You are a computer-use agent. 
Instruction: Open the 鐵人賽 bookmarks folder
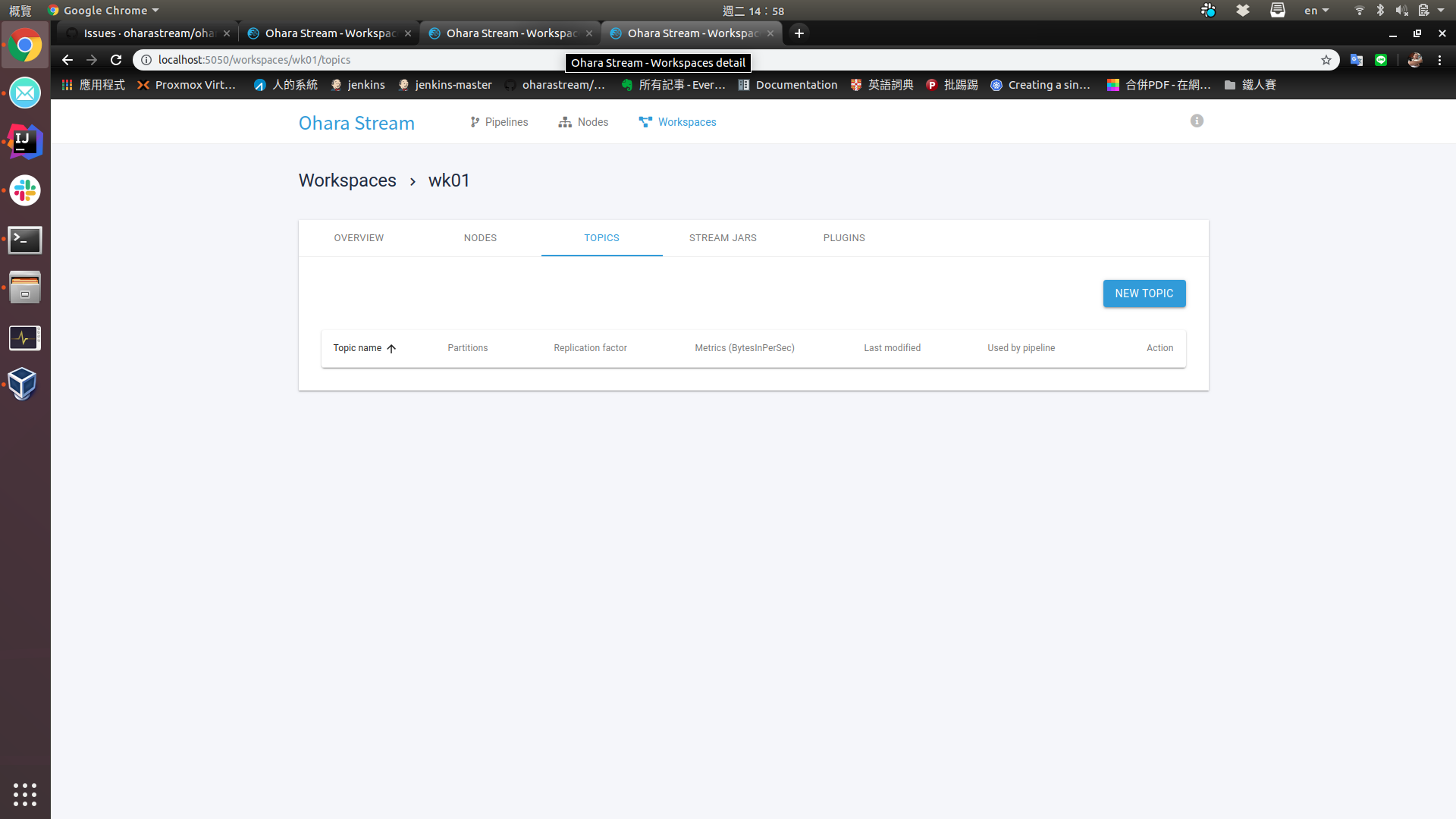(x=1250, y=85)
